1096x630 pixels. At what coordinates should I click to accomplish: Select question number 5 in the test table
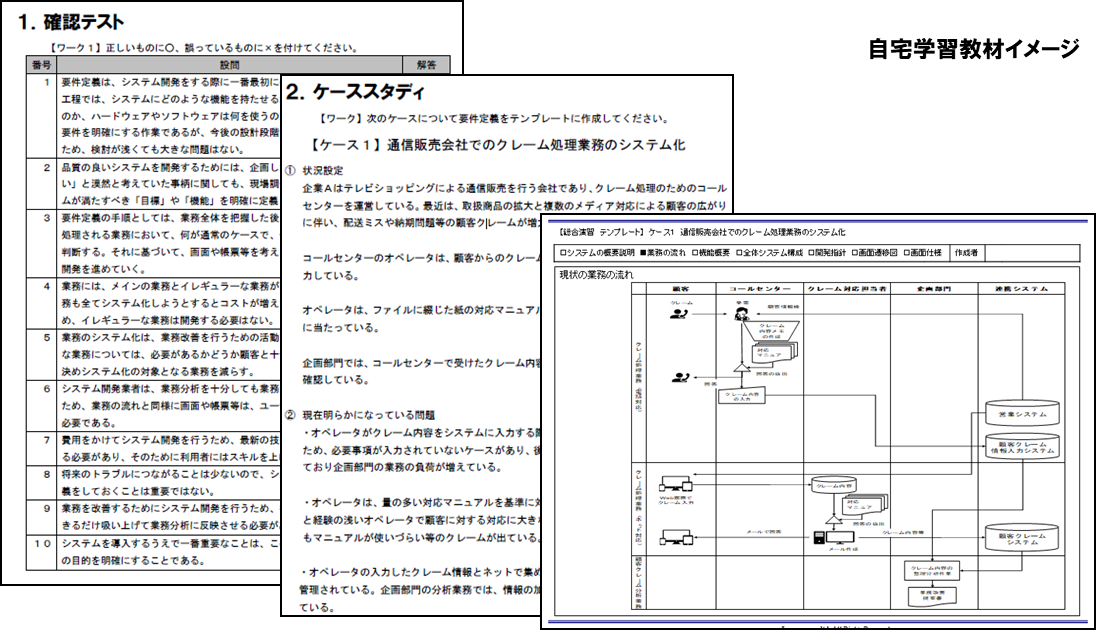(x=47, y=337)
